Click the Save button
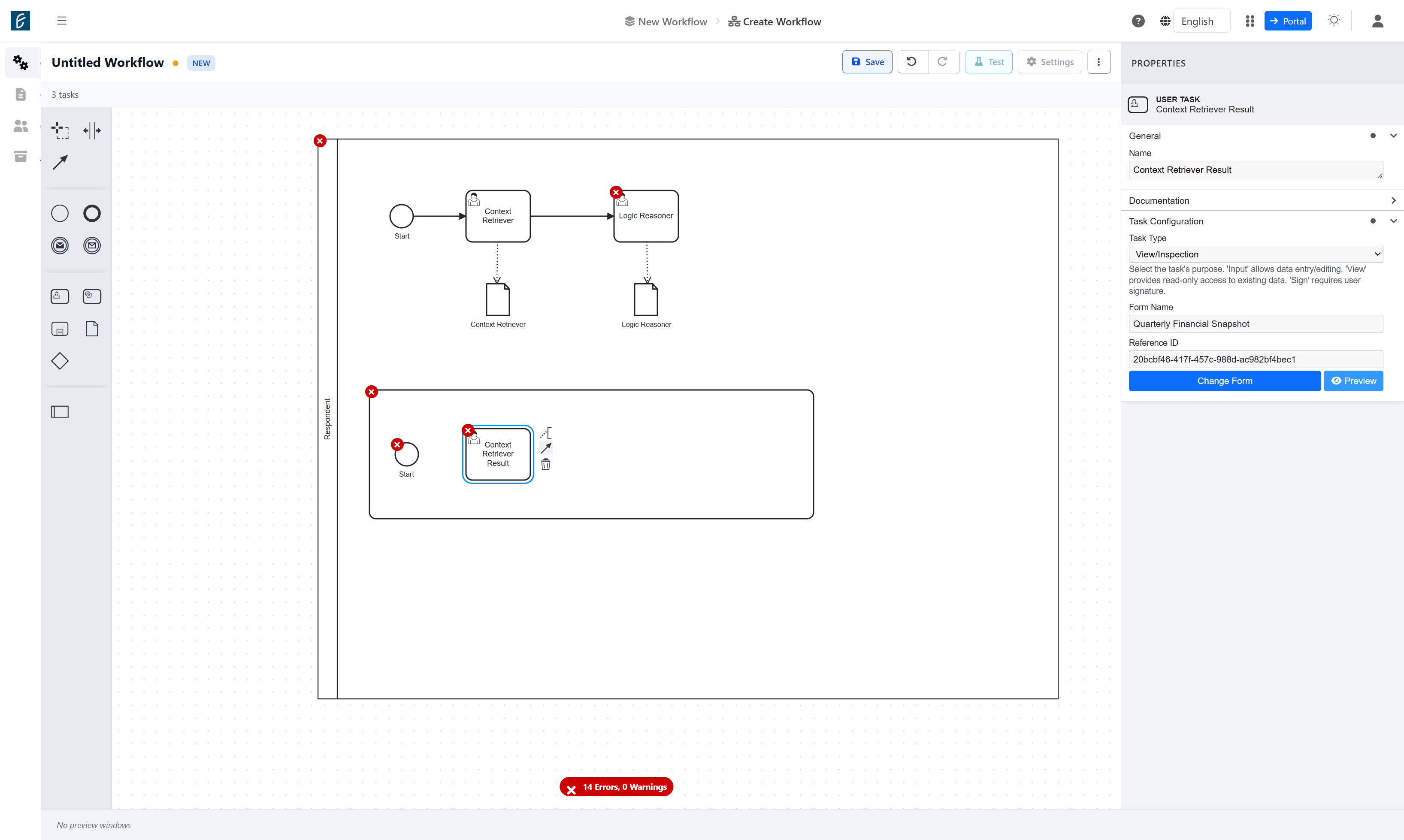The width and height of the screenshot is (1404, 840). pyautogui.click(x=867, y=62)
